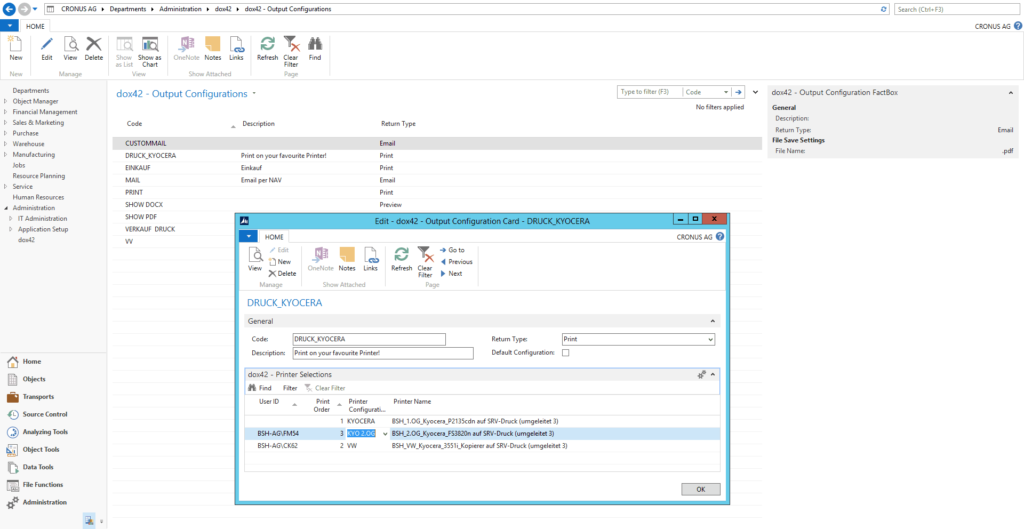Expand the IT Administration tree node

(10, 218)
